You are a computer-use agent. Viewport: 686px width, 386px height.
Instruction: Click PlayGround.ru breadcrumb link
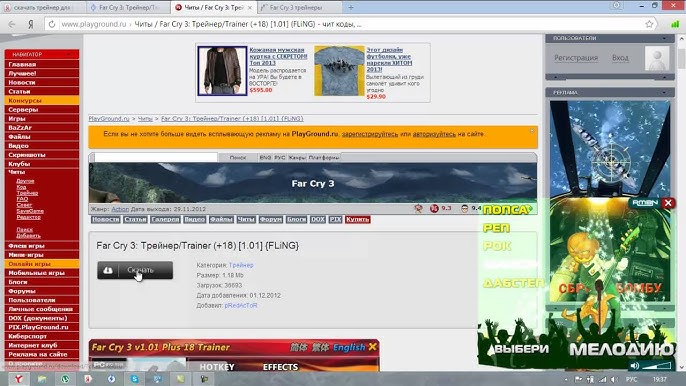click(109, 119)
